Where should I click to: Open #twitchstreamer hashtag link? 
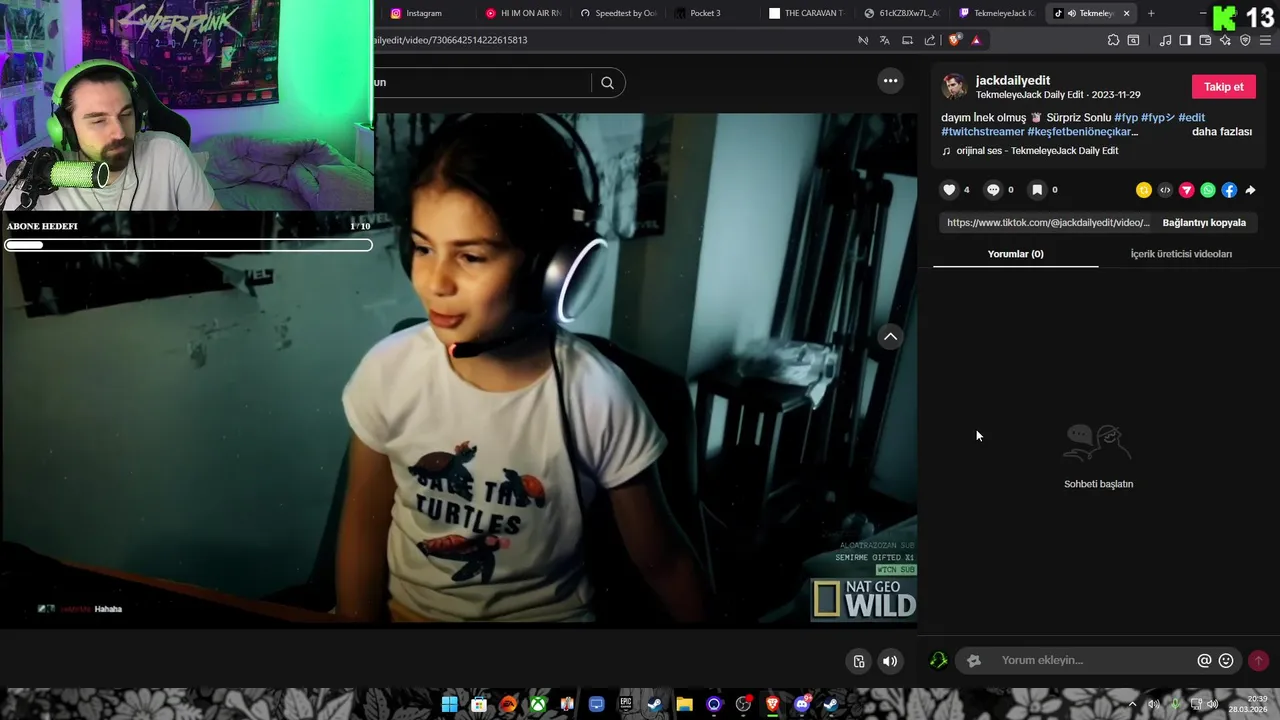click(983, 132)
